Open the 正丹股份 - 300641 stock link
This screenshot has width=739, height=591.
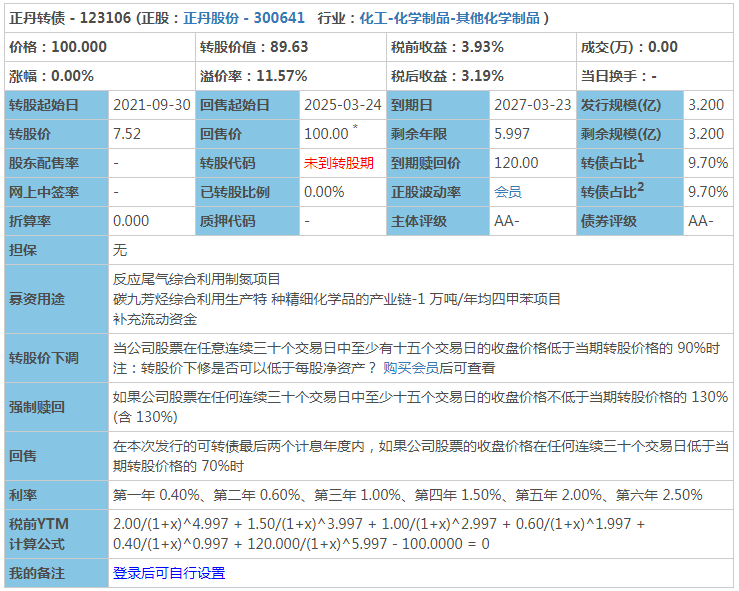244,18
